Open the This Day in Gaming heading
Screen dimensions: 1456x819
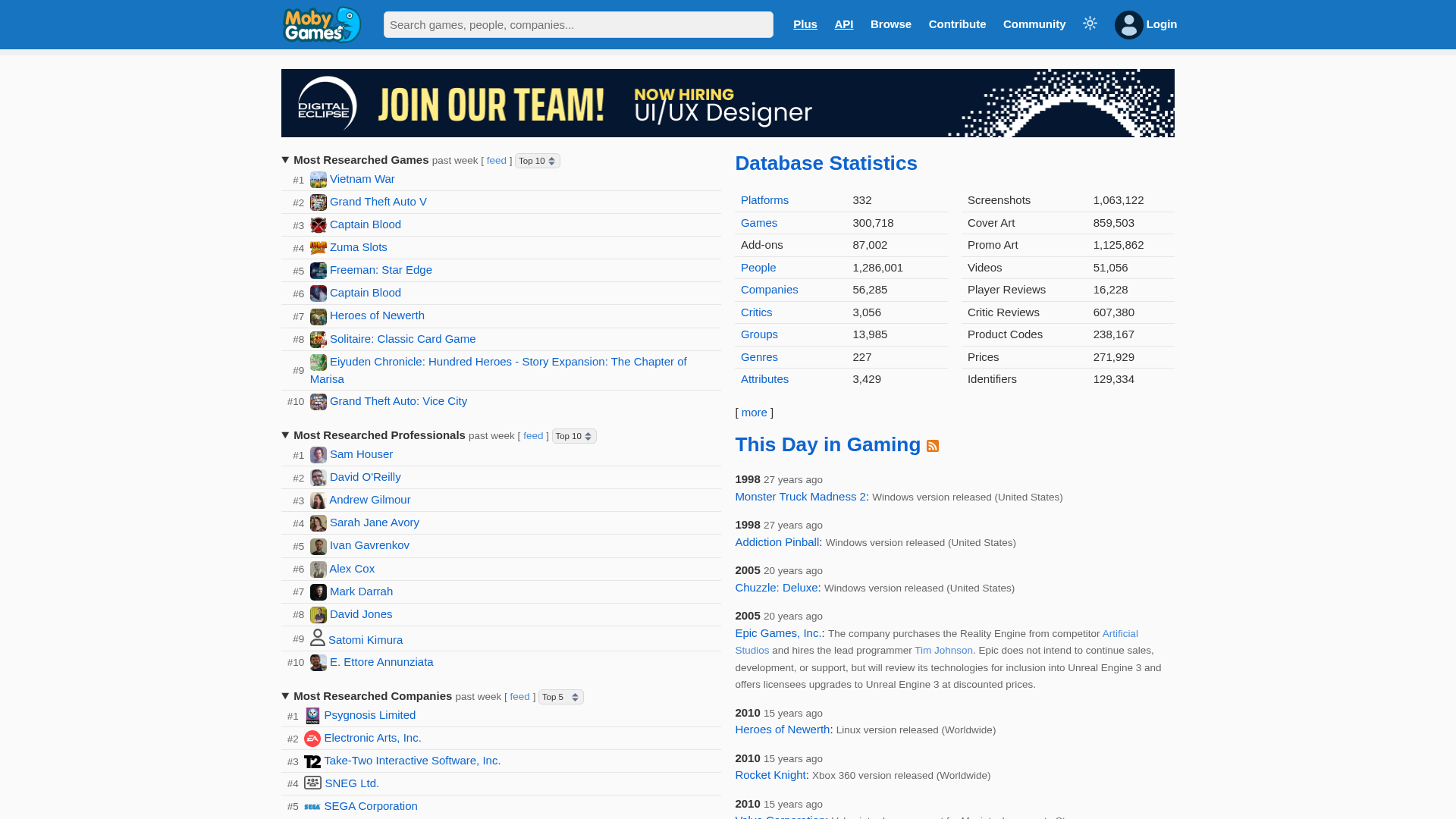(x=827, y=444)
